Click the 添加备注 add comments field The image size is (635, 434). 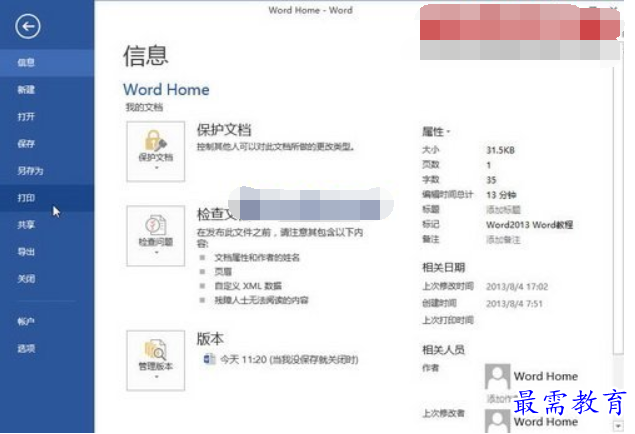click(503, 240)
